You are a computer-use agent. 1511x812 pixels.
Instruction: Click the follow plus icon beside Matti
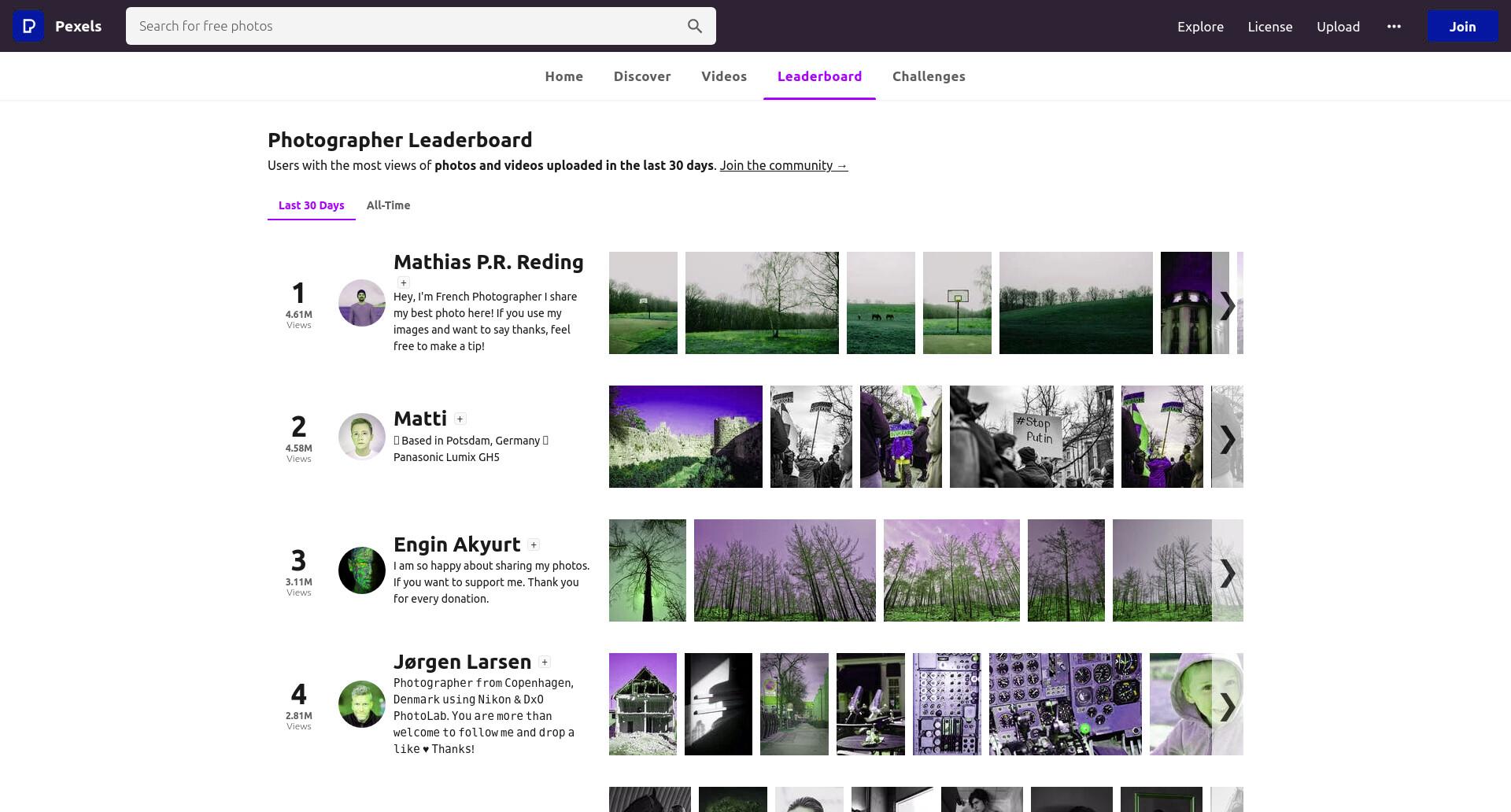tap(460, 419)
